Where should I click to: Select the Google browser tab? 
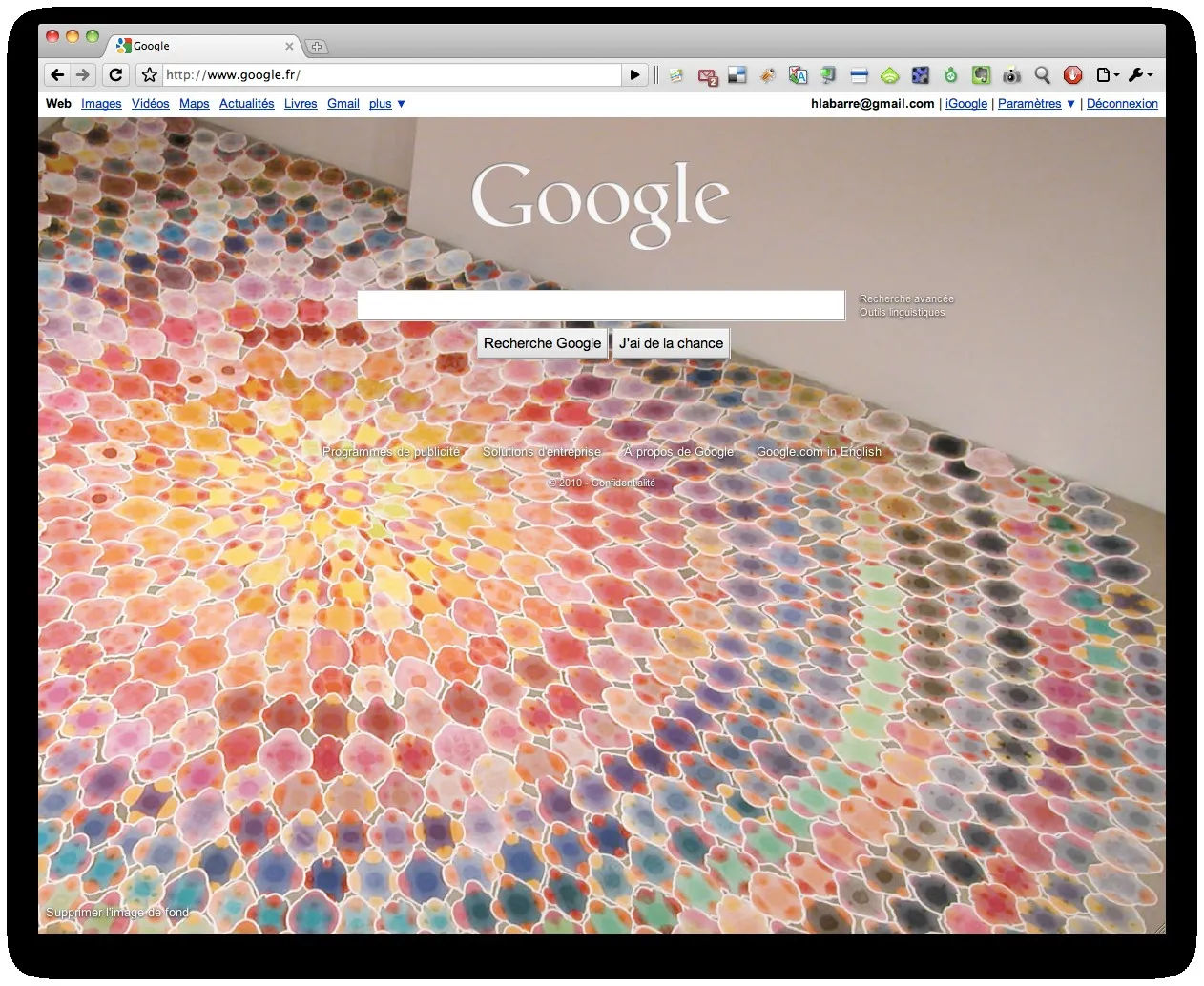(204, 46)
